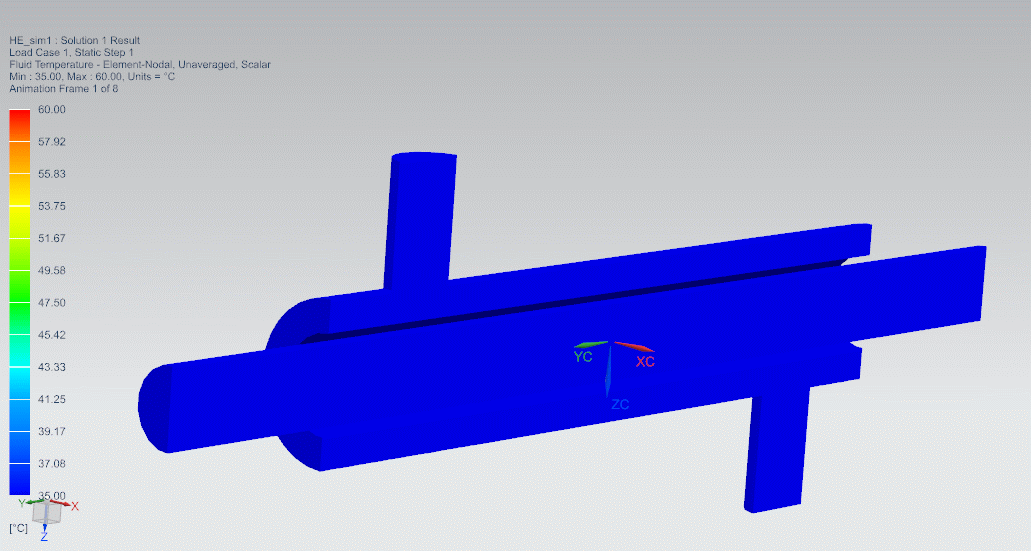
Task: Select the rounded left end cap of inner tube
Action: pos(153,408)
